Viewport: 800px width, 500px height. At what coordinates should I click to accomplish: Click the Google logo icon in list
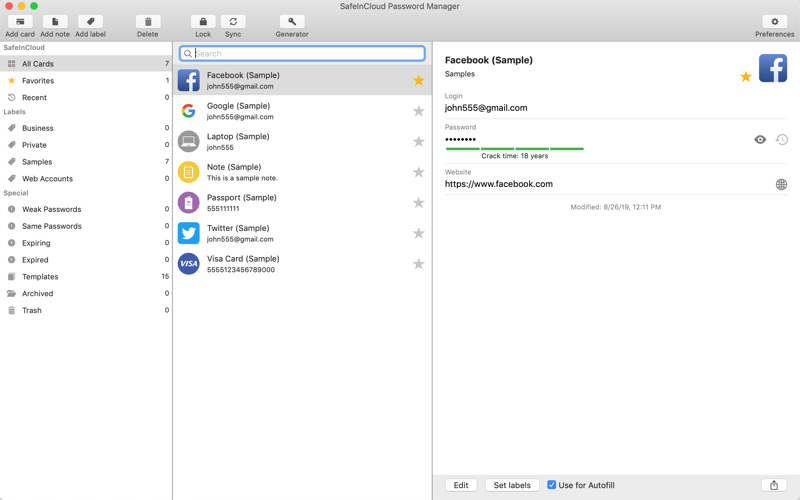[189, 111]
